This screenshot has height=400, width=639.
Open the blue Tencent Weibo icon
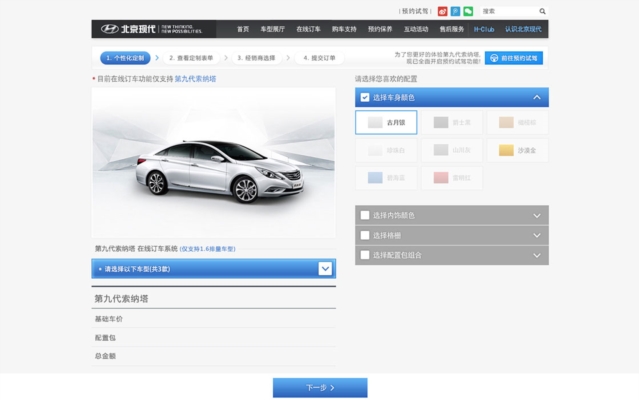(455, 11)
